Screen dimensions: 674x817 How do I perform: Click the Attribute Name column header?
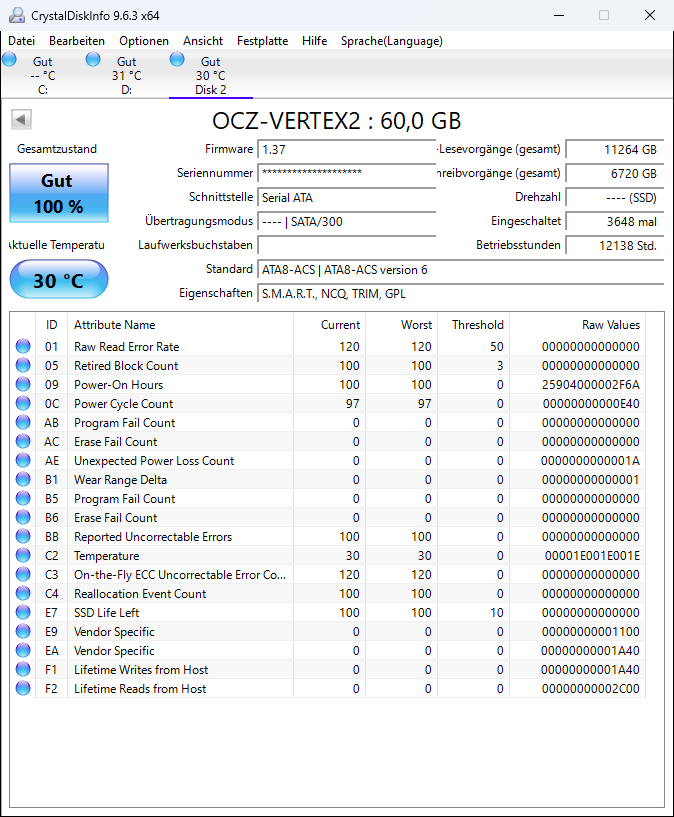[x=180, y=325]
